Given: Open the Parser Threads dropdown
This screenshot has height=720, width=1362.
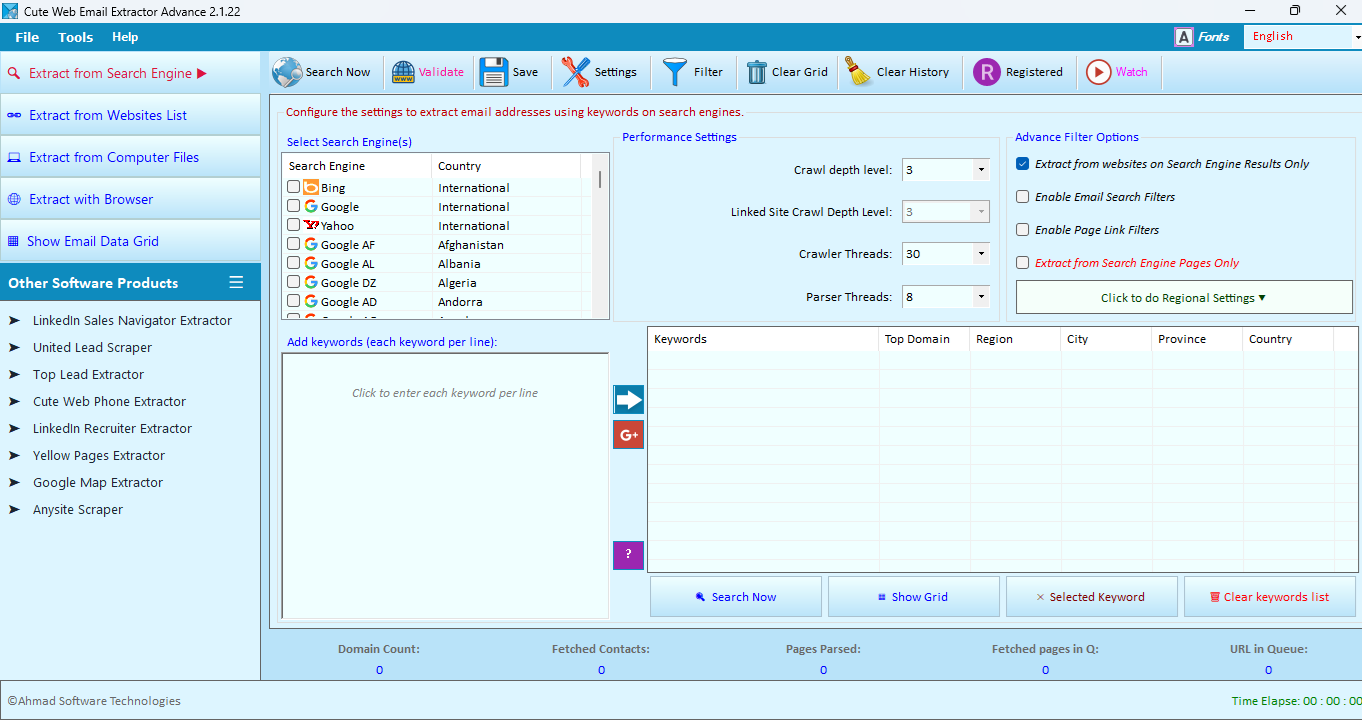Looking at the screenshot, I should click(981, 297).
